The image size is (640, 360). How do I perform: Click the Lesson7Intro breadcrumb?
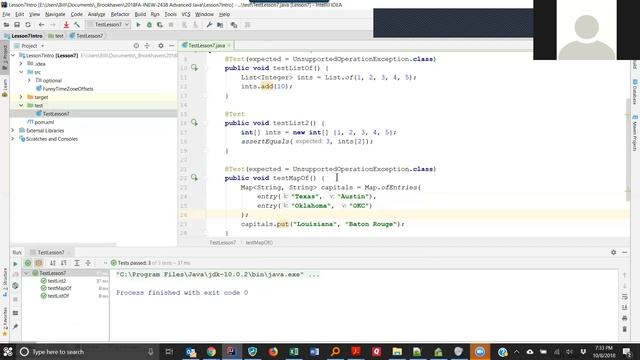24,36
